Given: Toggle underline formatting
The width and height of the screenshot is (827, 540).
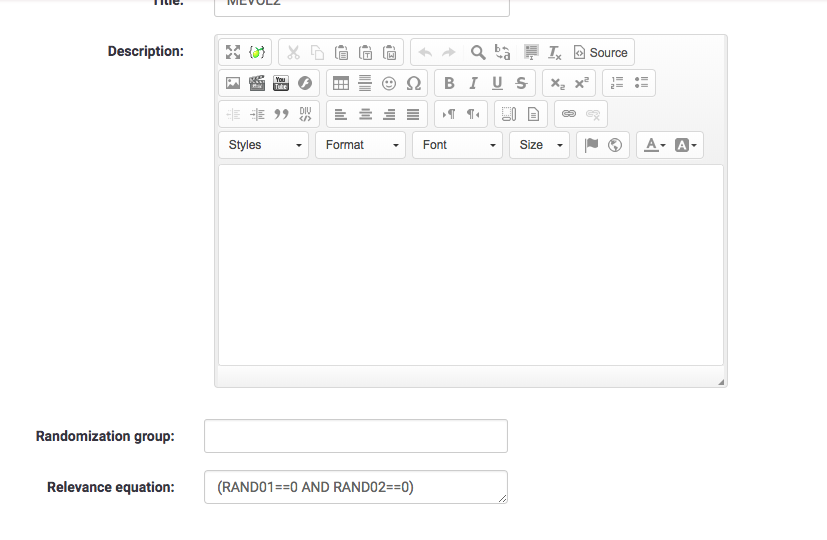Looking at the screenshot, I should click(497, 83).
